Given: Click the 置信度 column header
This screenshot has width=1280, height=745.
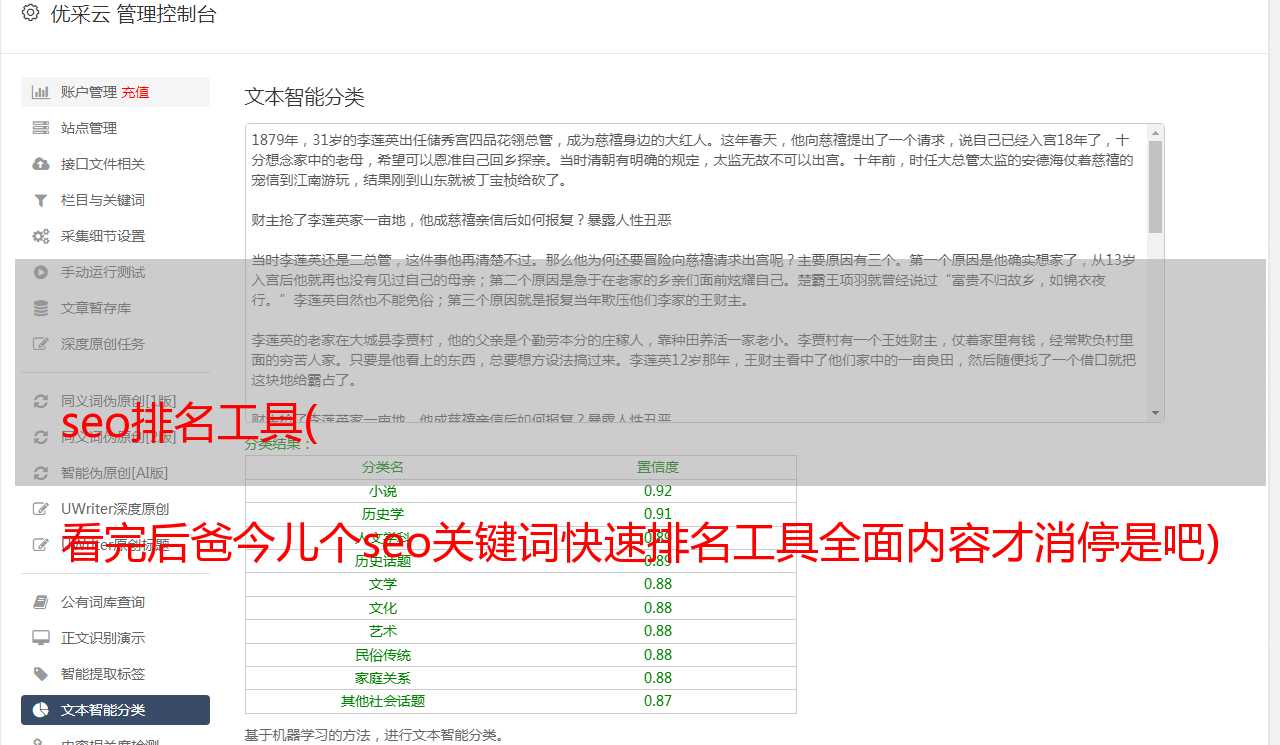Looking at the screenshot, I should pos(658,467).
